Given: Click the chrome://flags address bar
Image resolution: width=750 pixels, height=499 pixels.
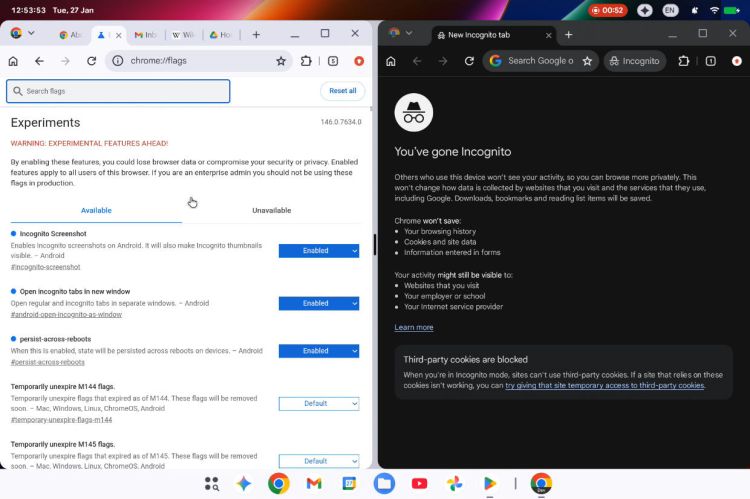Looking at the screenshot, I should (199, 61).
